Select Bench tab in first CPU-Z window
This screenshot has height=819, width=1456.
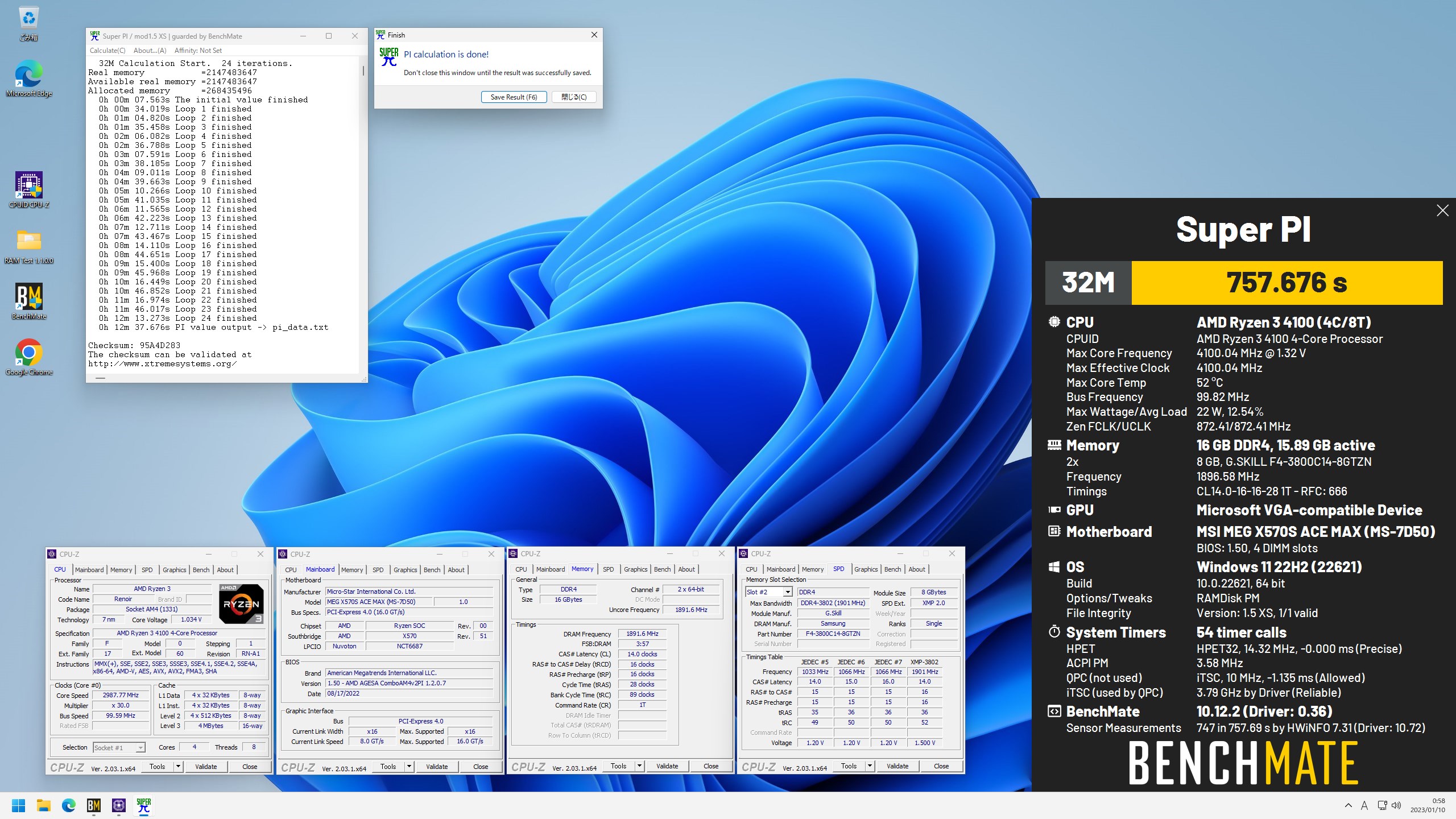(201, 570)
